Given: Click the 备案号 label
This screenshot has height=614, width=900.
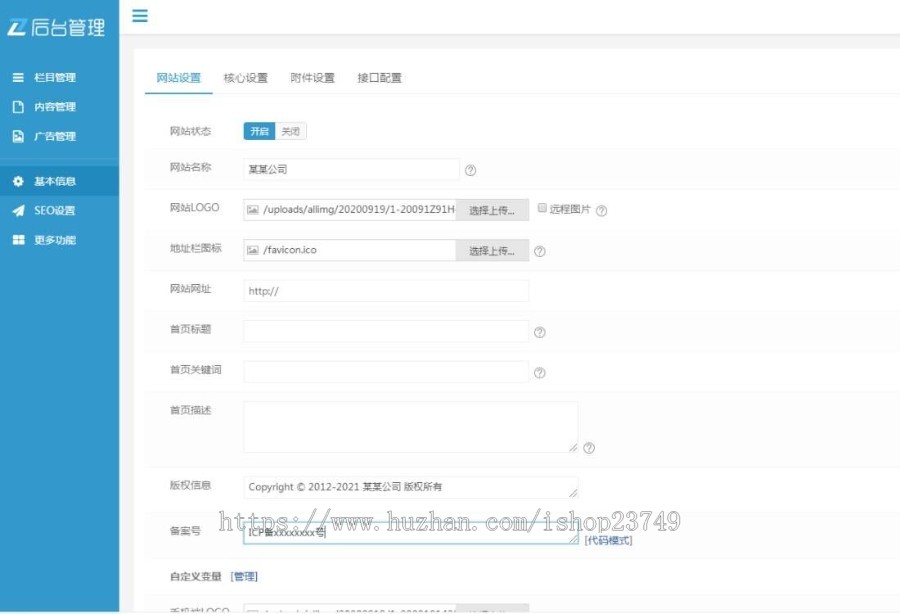Looking at the screenshot, I should pos(185,531).
